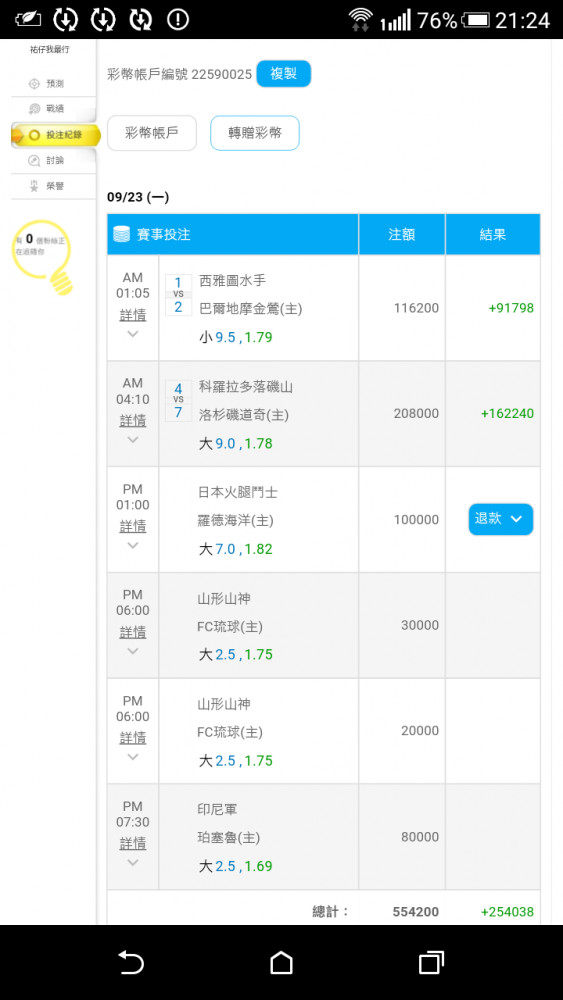563x1000 pixels.
Task: Open the 討論 discussion sidebar item
Action: click(x=54, y=161)
